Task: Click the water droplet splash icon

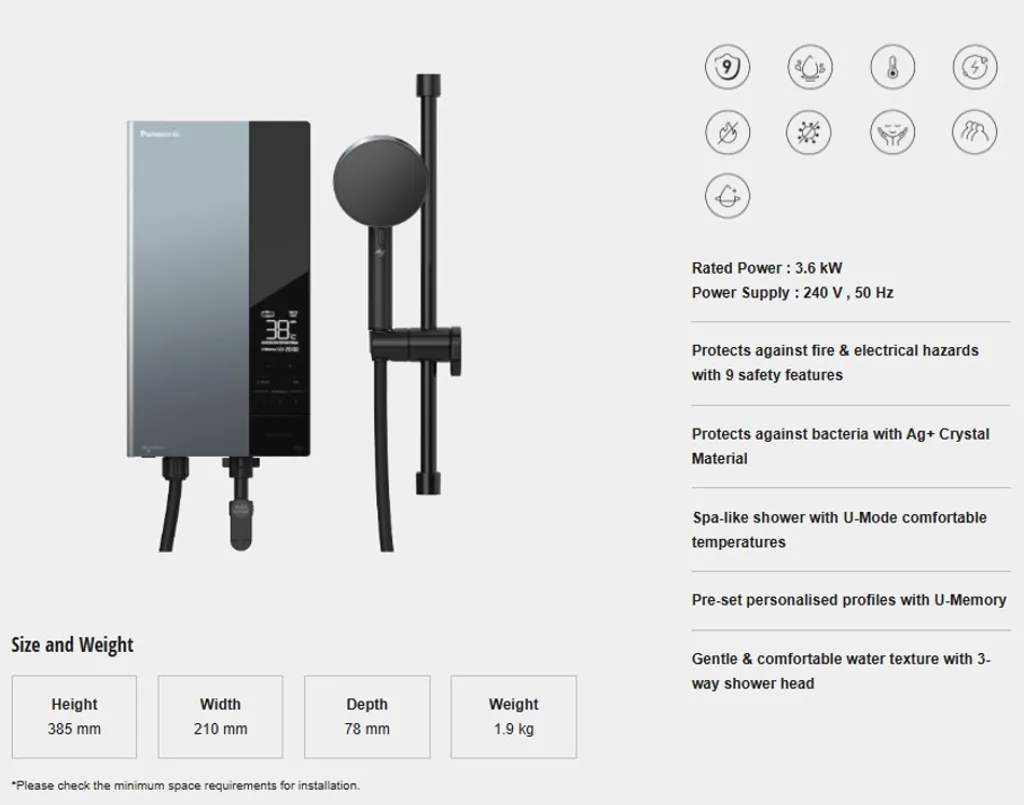Action: (x=810, y=67)
